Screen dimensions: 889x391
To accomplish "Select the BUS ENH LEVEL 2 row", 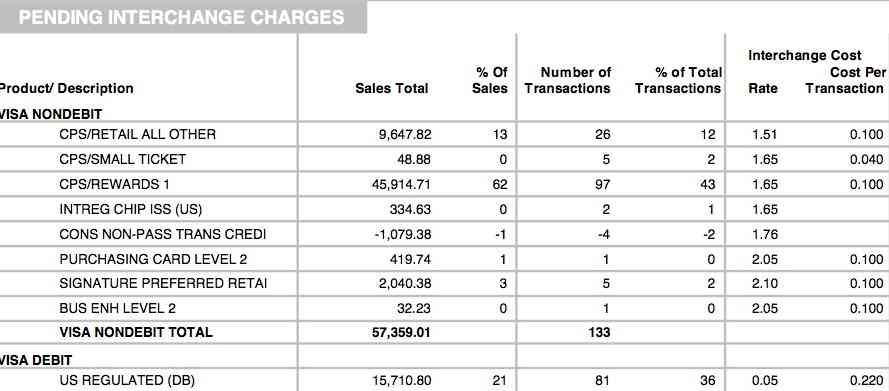I will click(x=444, y=308).
